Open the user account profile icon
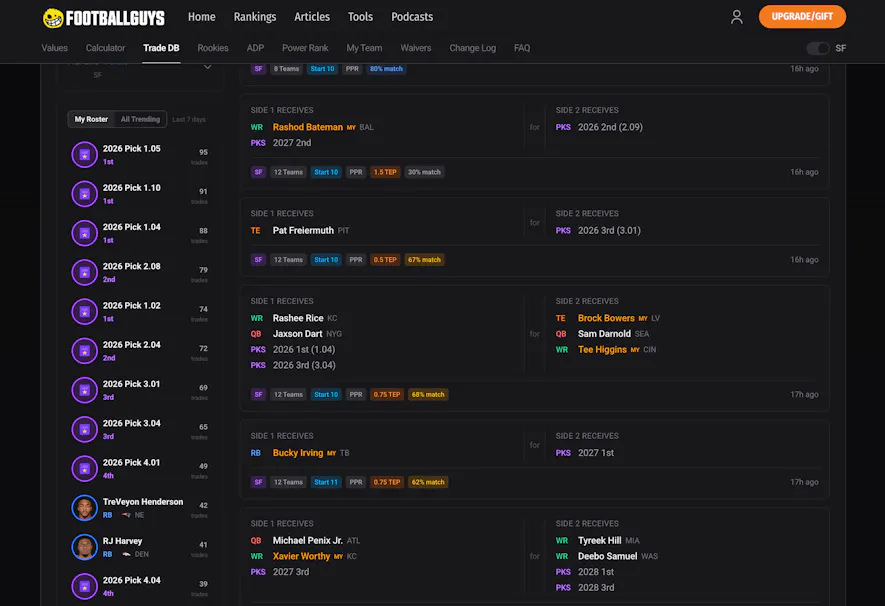The height and width of the screenshot is (606, 885). tap(736, 16)
